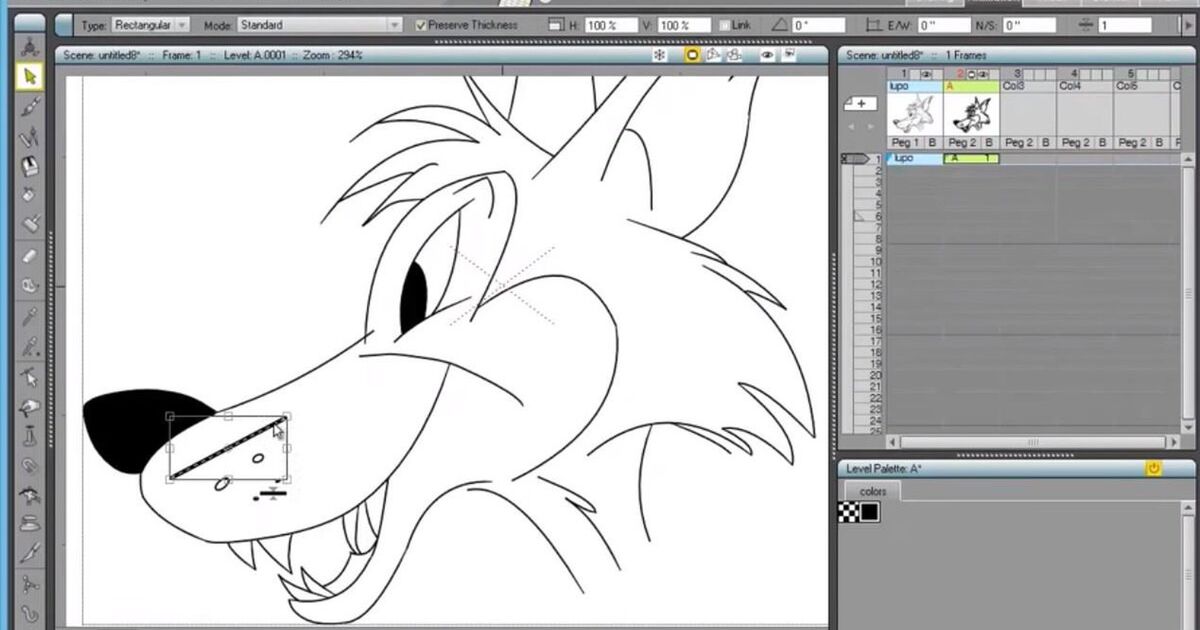Select the Brush tool
This screenshot has width=1200, height=630.
tap(30, 105)
